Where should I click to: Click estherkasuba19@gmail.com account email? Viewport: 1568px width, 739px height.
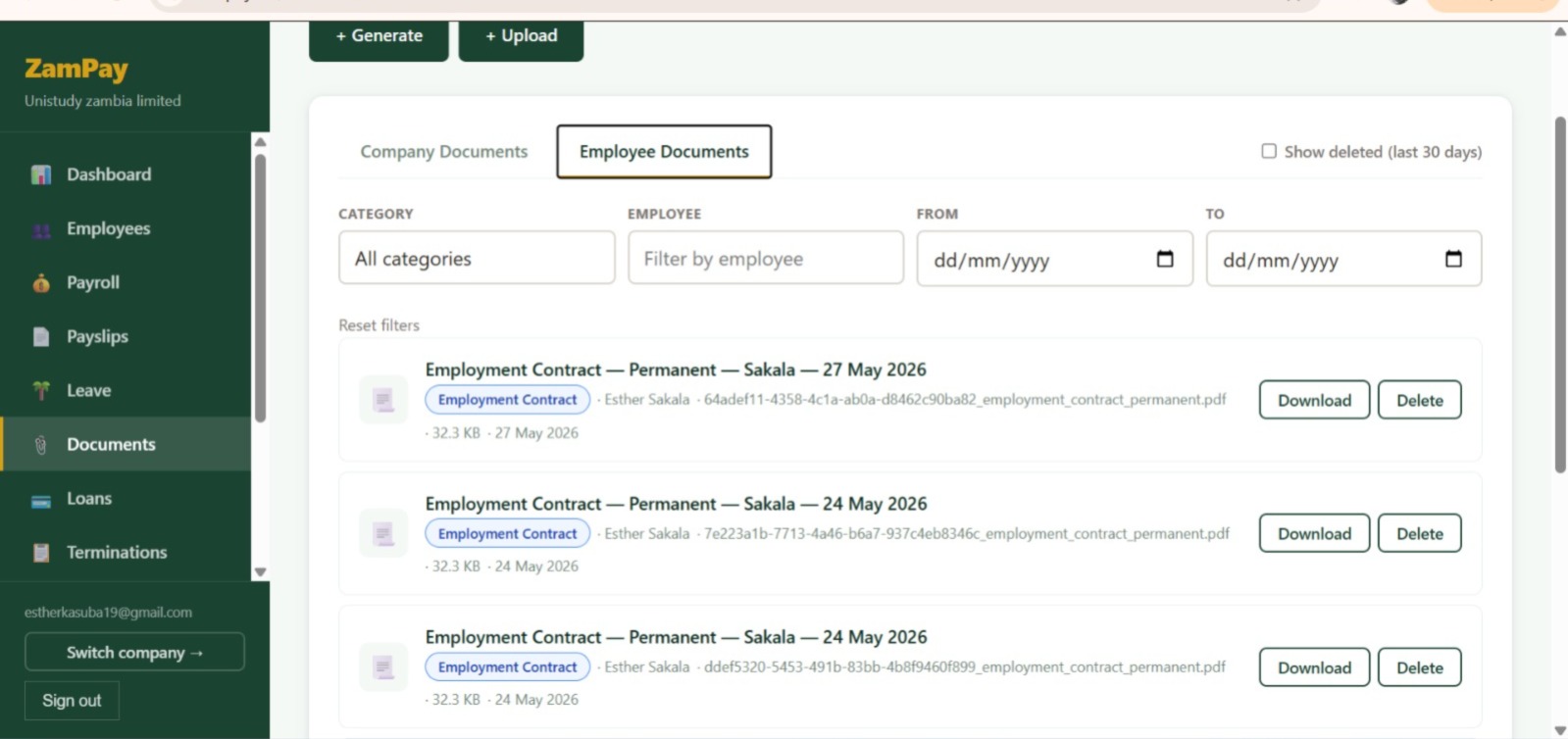108,613
